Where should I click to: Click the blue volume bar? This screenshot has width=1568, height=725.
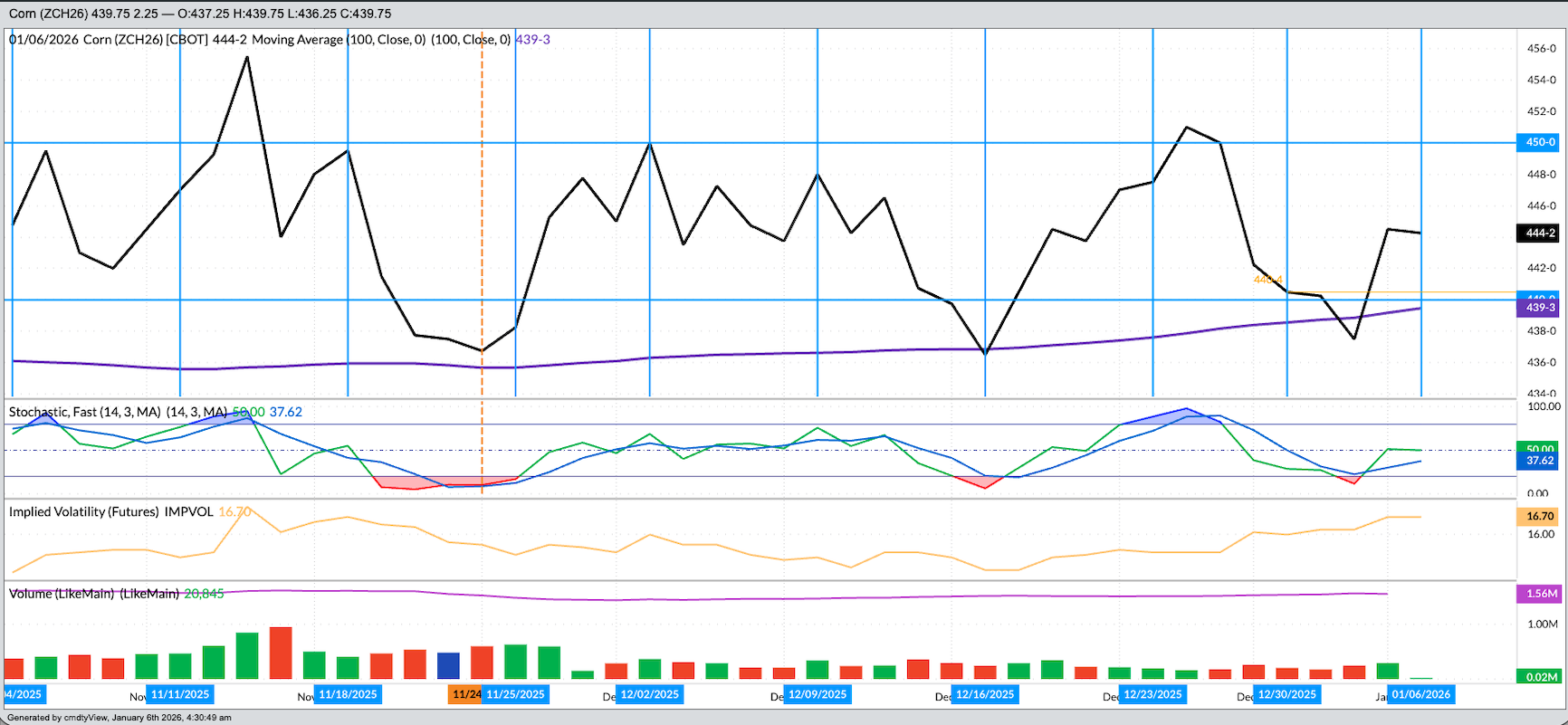(x=448, y=665)
